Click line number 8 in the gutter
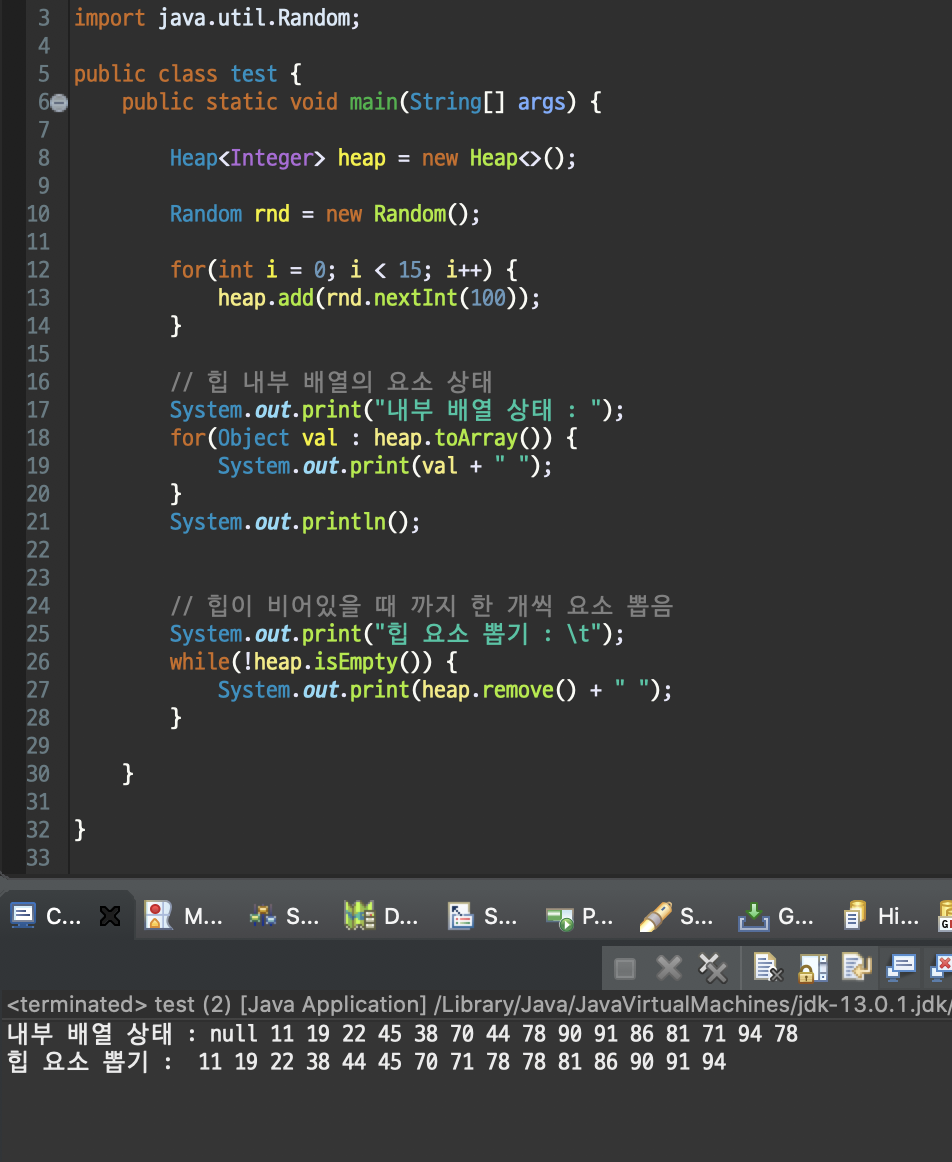 [x=44, y=158]
